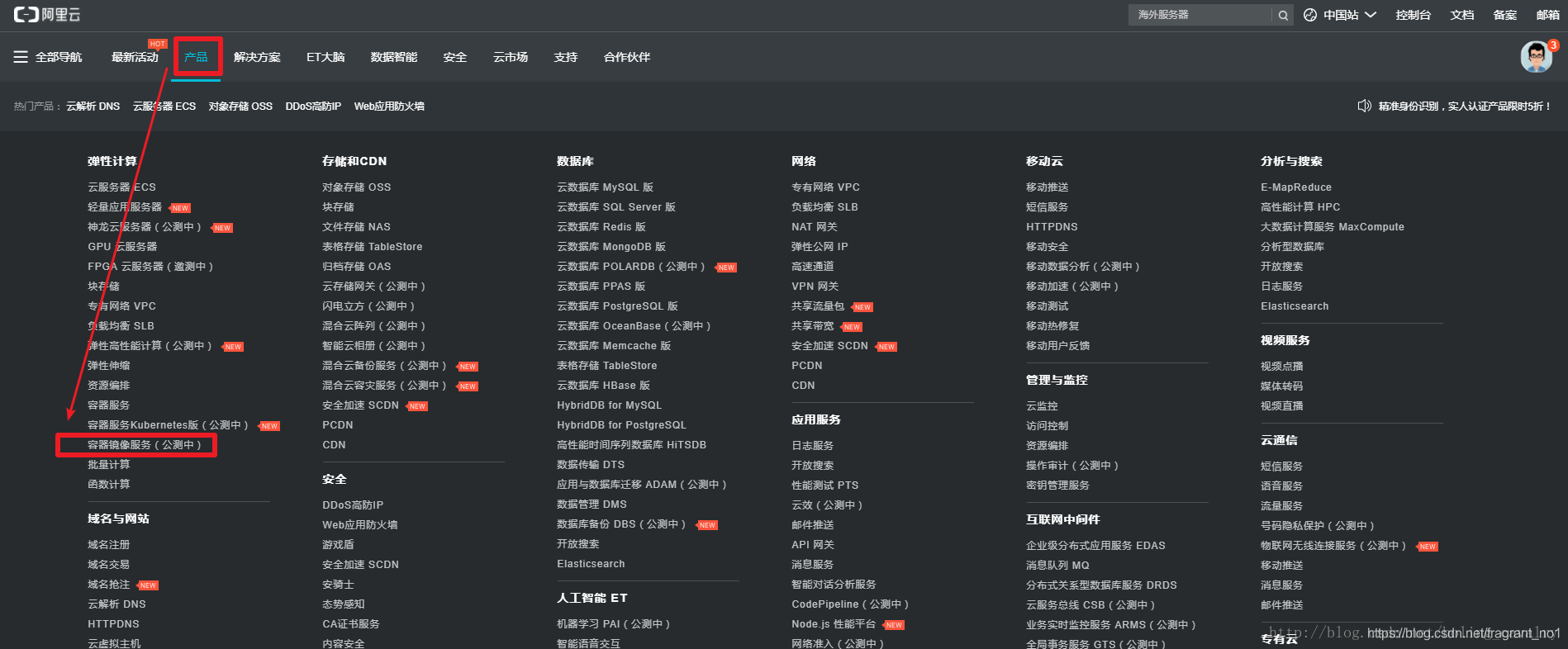
Task: Click the 精准身份识别 promotion announcement
Action: point(1464,107)
